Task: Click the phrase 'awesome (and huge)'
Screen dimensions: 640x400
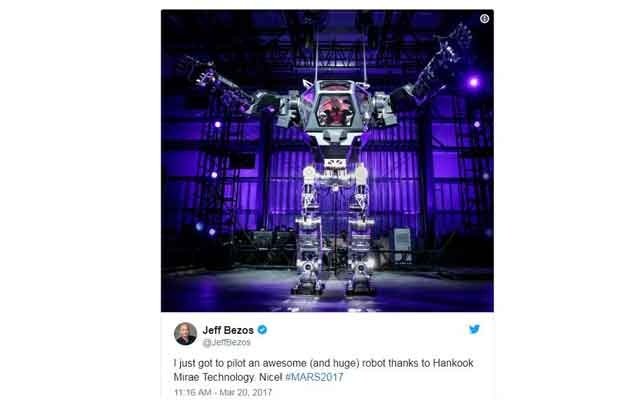Action: (x=311, y=363)
